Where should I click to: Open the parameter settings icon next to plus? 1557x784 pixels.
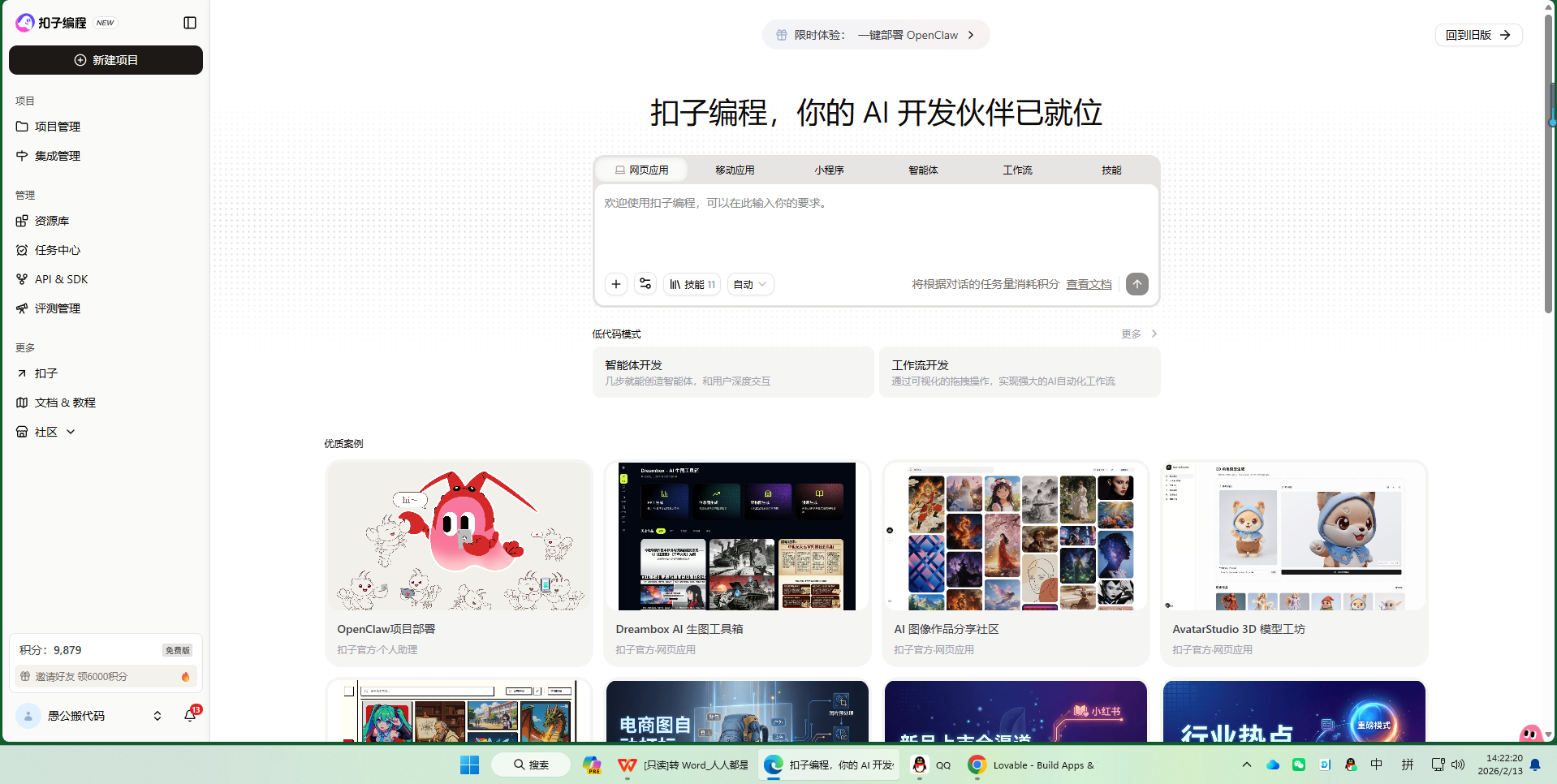click(x=645, y=284)
